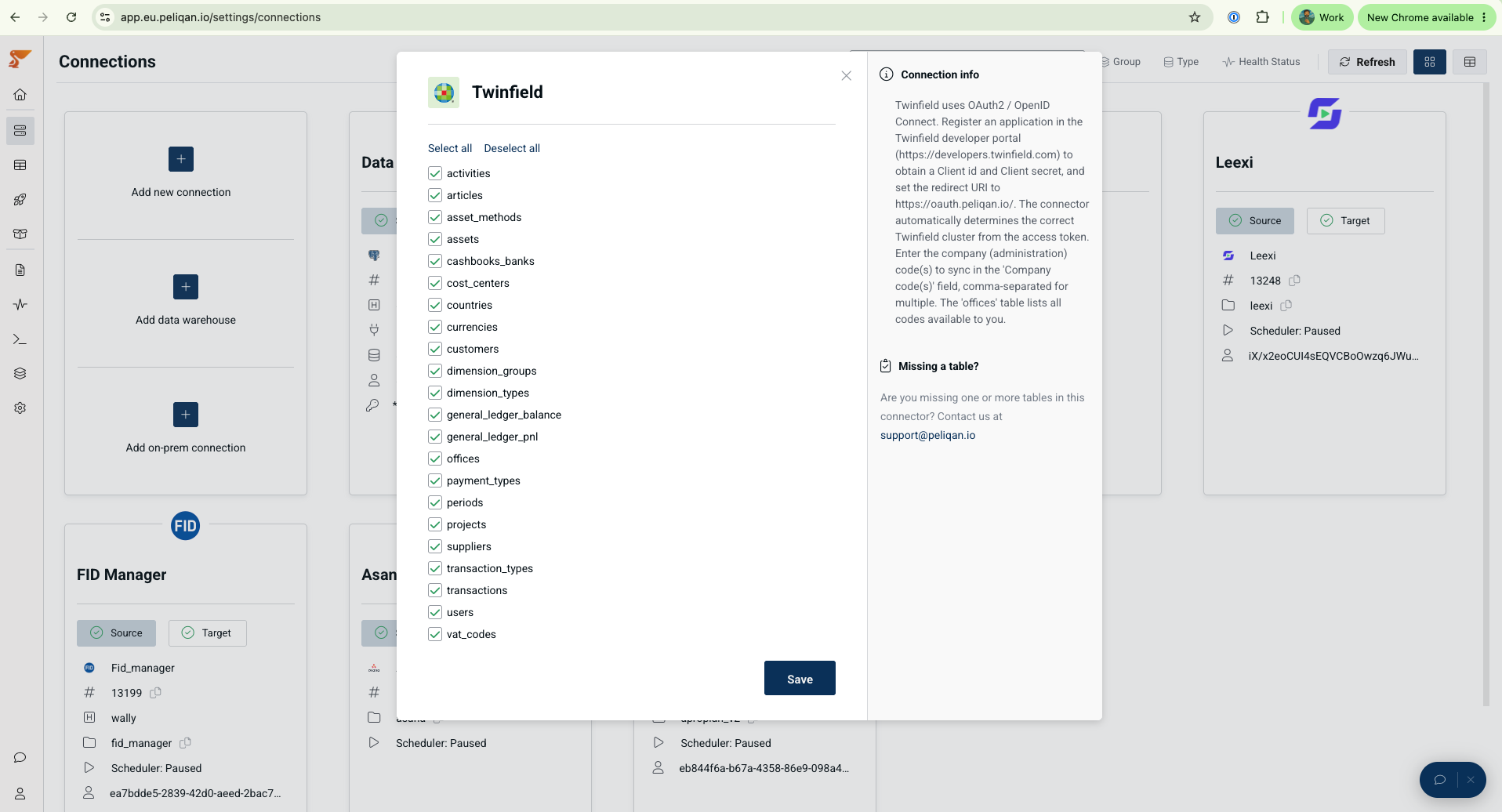Screen dimensions: 1502x812
Task: Uncheck the activities table
Action: click(435, 173)
